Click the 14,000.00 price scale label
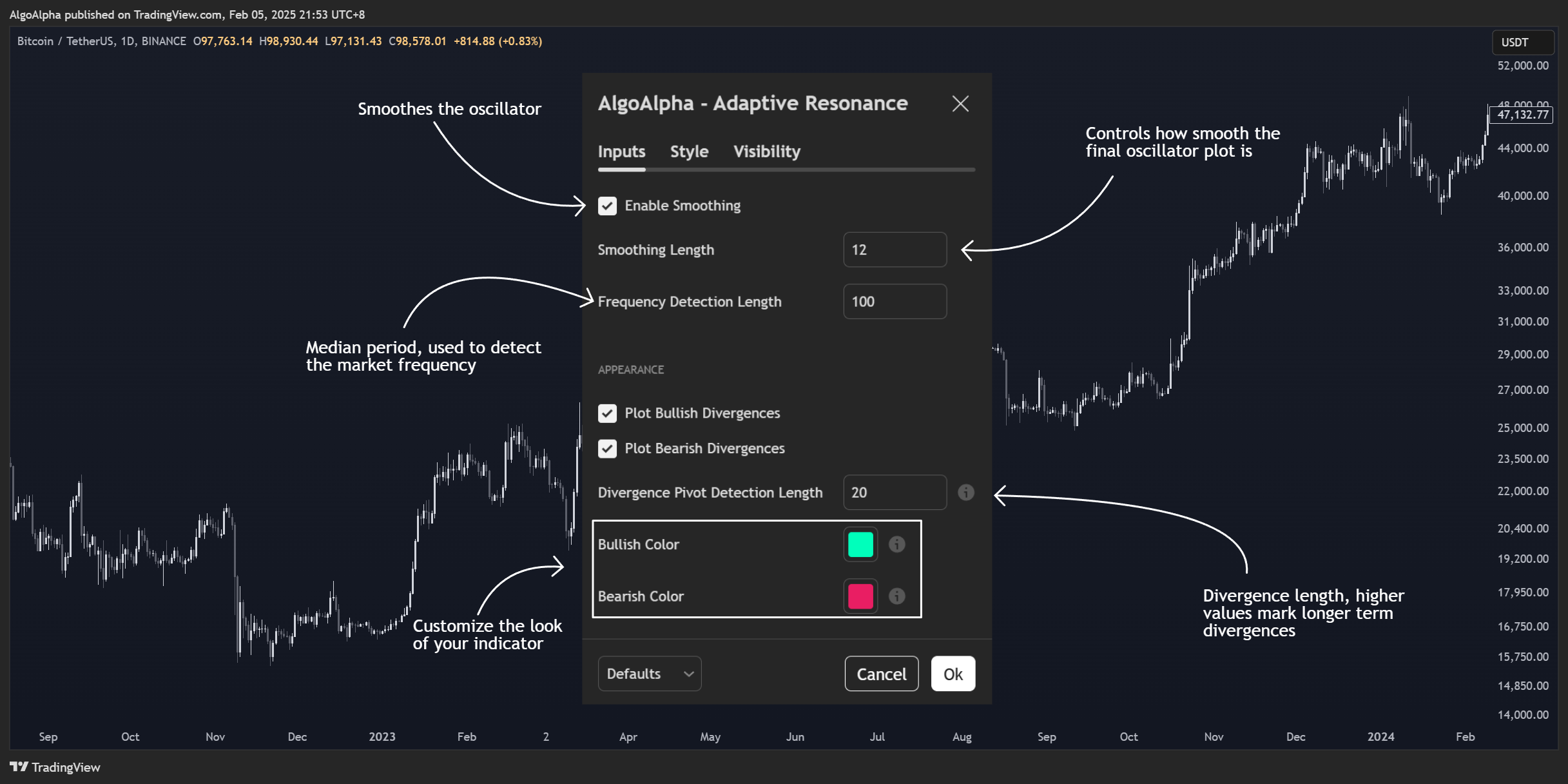1568x784 pixels. [1522, 715]
